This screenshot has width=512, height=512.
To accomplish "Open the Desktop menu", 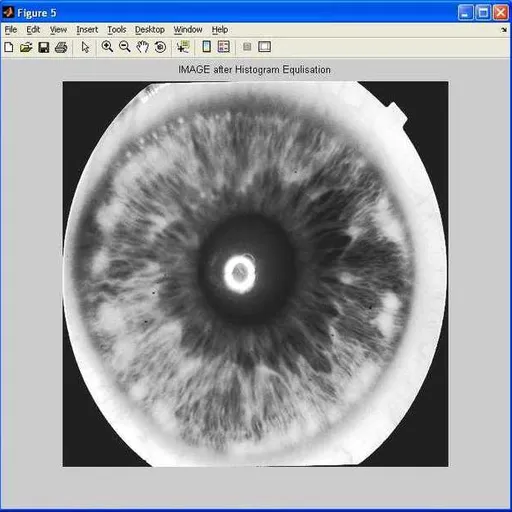I will coord(150,30).
